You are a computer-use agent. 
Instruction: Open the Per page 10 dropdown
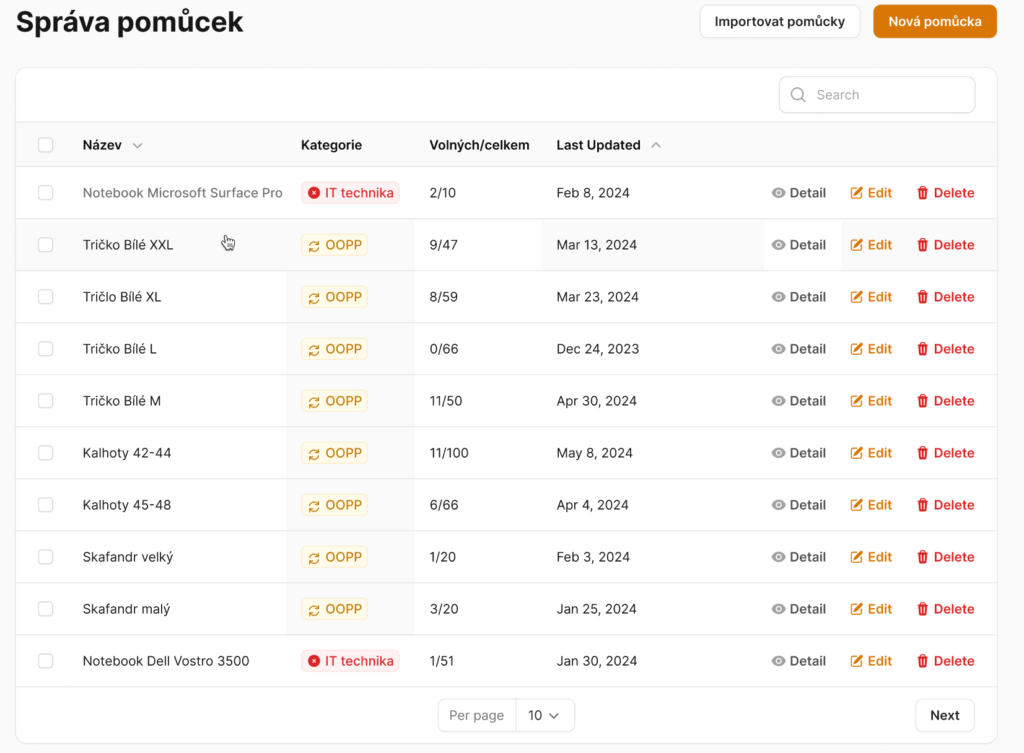[x=545, y=715]
